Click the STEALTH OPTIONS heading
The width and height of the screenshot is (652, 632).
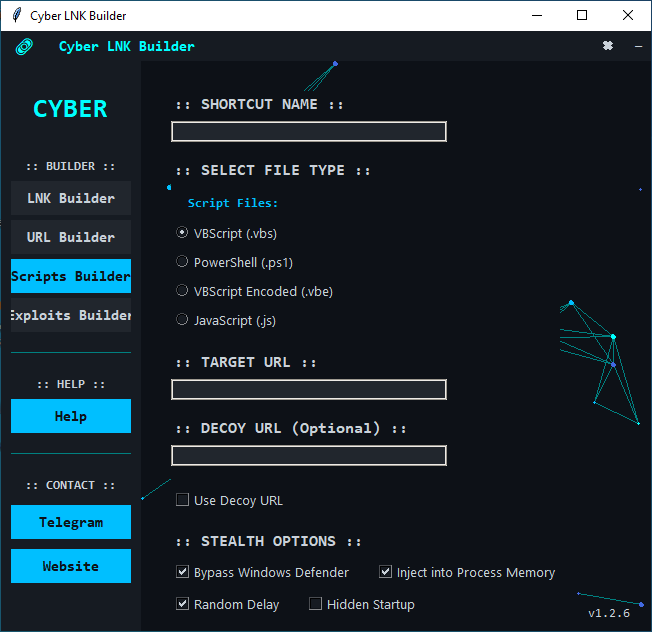pyautogui.click(x=269, y=541)
